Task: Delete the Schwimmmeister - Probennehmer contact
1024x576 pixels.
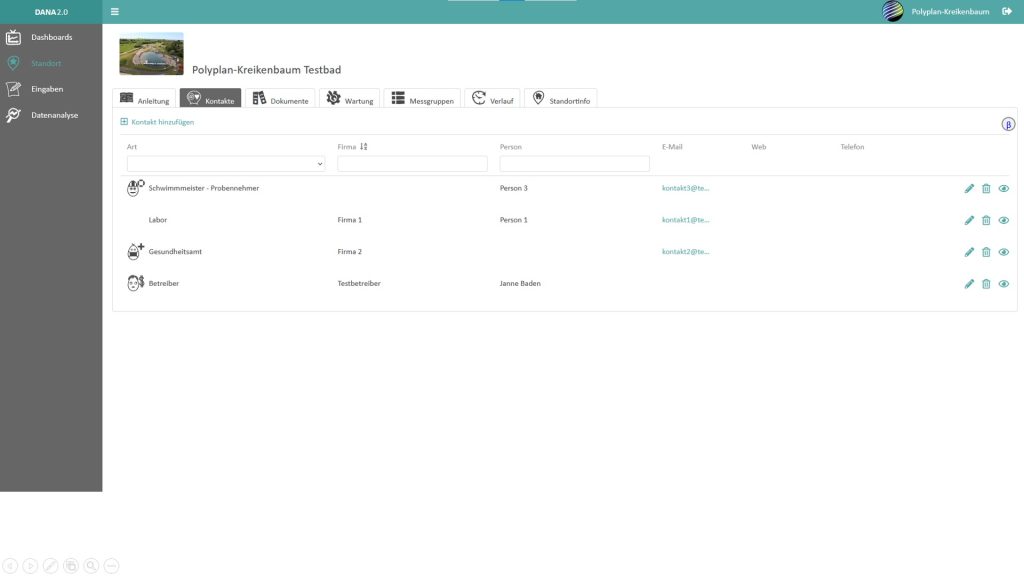Action: coord(986,188)
